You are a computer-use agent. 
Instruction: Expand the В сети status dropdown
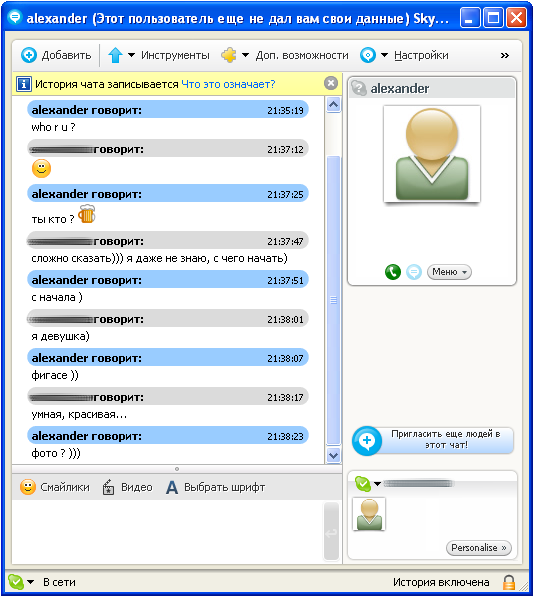coord(30,582)
